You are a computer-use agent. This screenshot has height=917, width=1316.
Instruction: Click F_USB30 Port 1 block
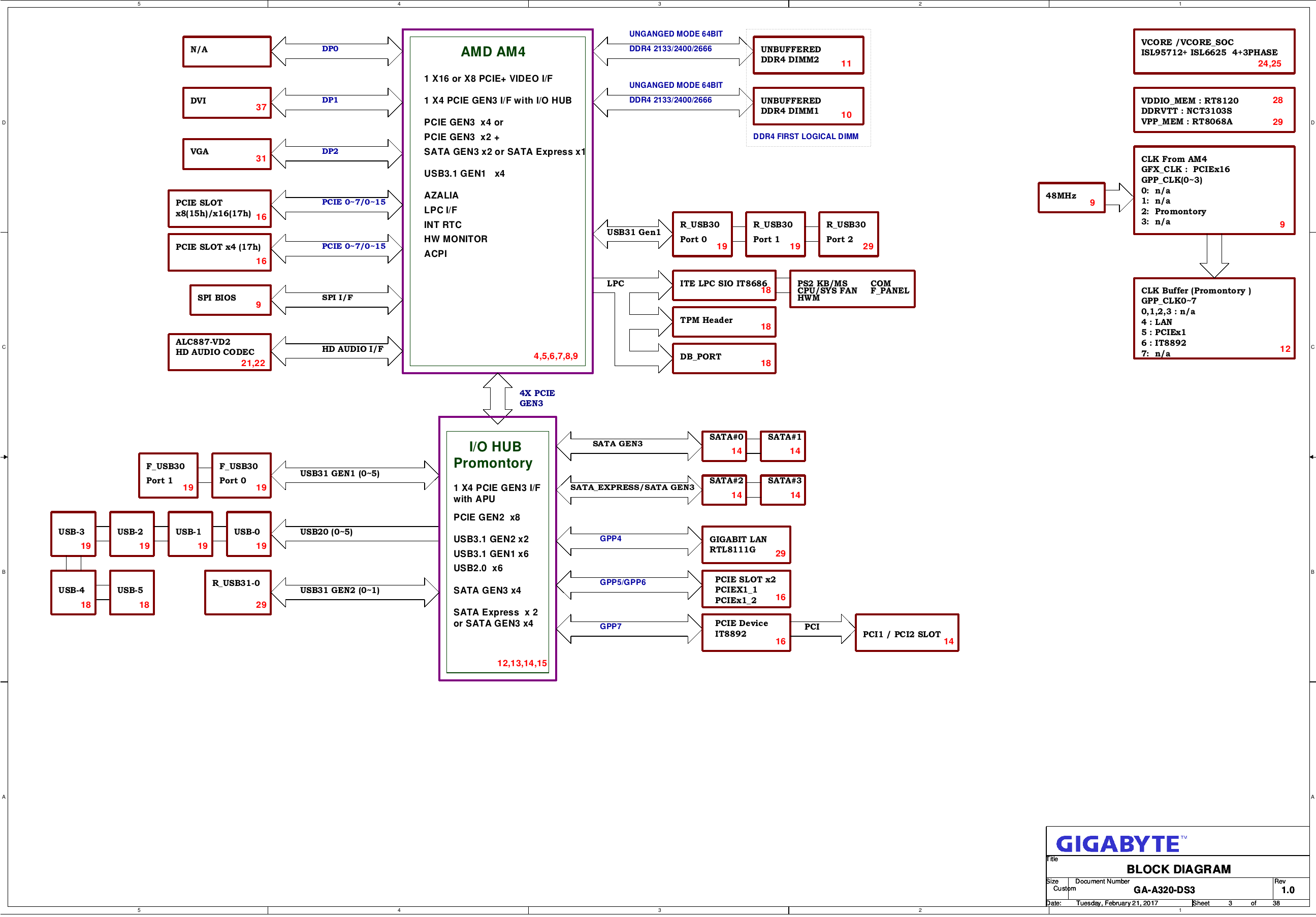tap(169, 475)
